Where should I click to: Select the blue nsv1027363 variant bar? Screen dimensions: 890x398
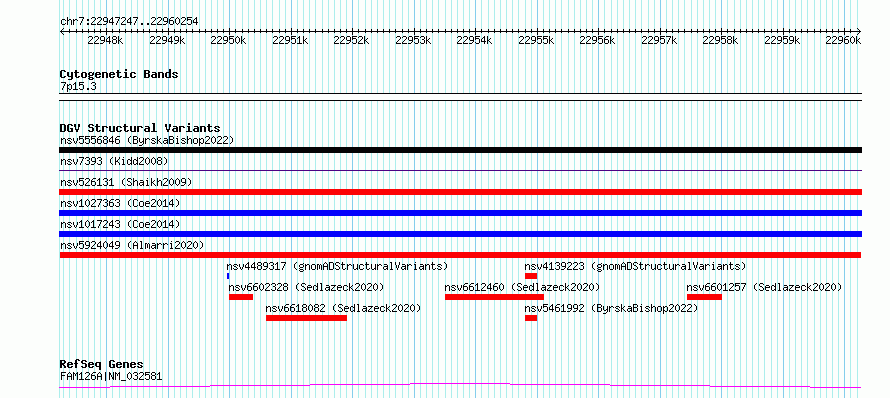pyautogui.click(x=460, y=213)
